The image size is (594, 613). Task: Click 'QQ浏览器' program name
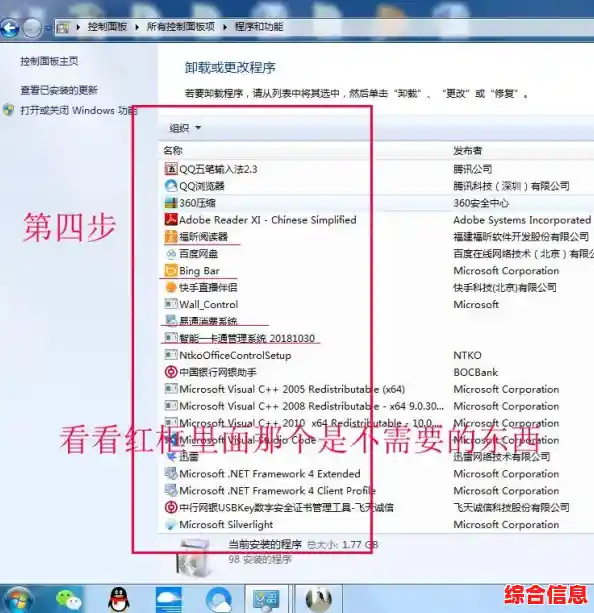point(202,186)
